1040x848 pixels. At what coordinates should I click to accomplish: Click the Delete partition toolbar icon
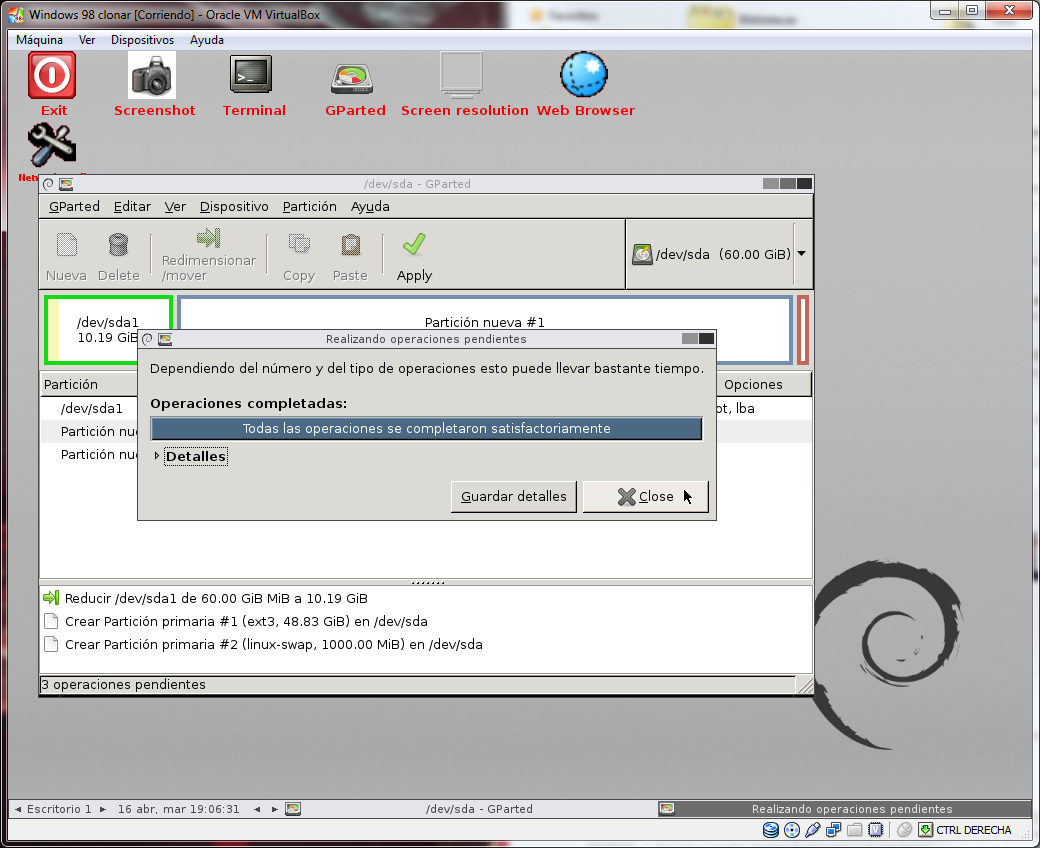pos(118,245)
